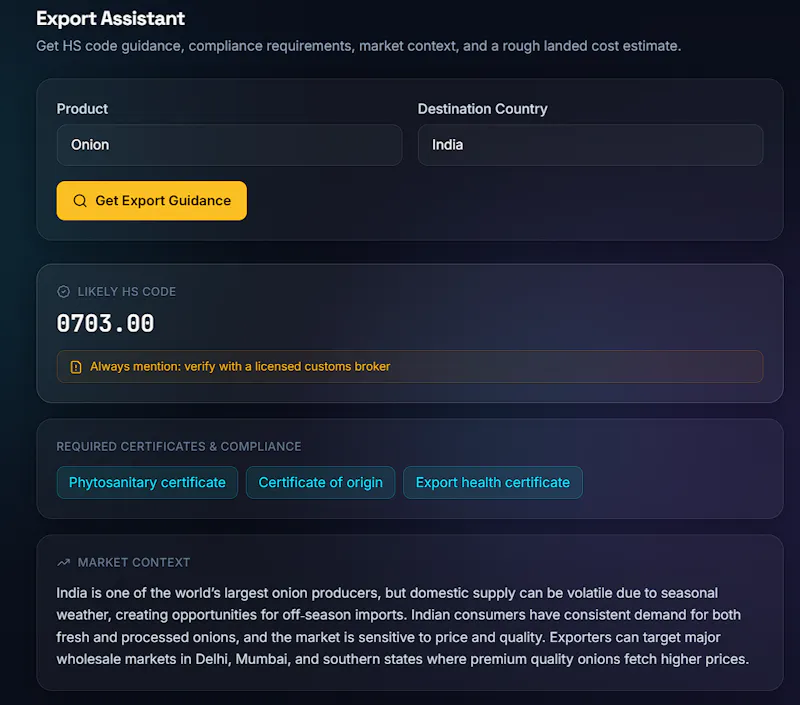
Task: Click the warning document icon in broker notice
Action: click(x=76, y=367)
